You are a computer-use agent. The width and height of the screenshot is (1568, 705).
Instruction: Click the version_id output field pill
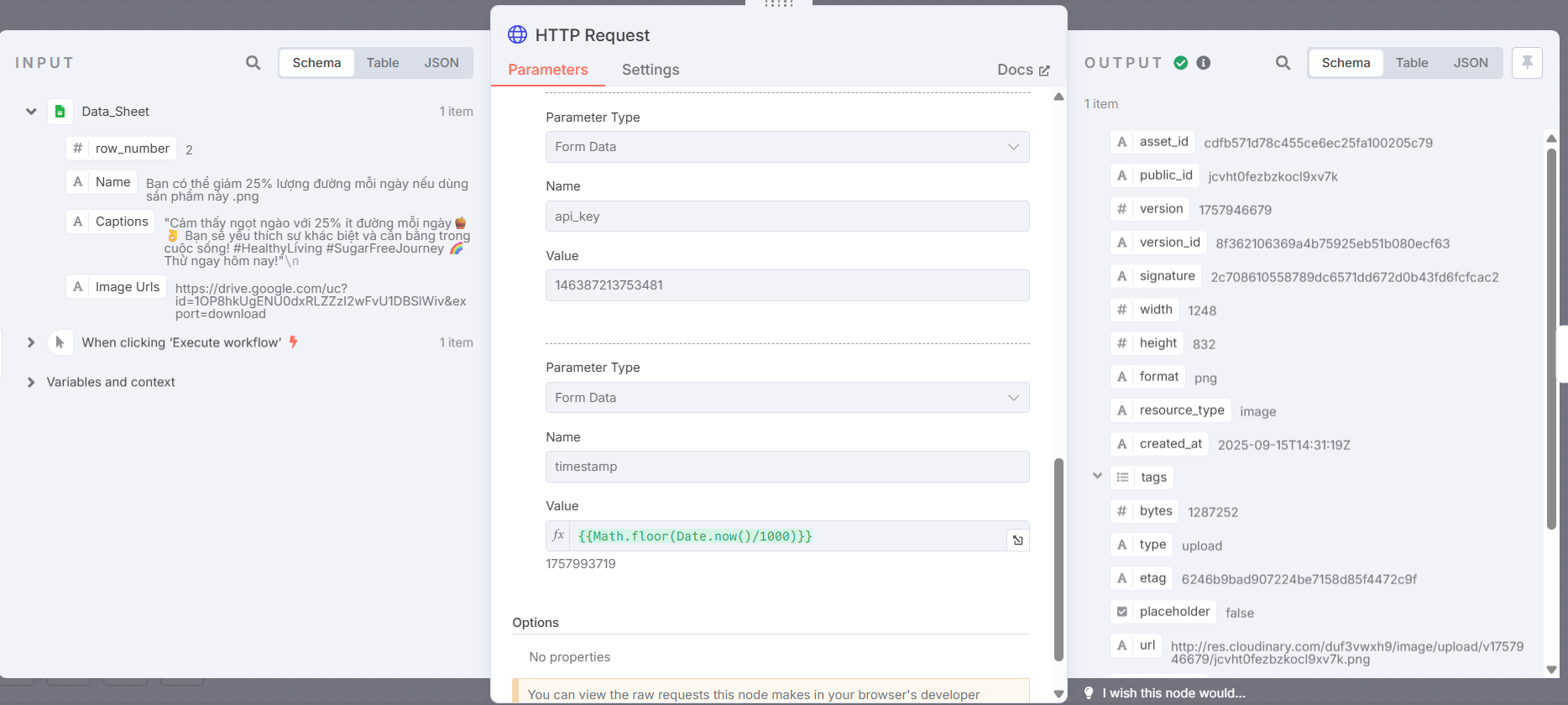click(x=1158, y=243)
